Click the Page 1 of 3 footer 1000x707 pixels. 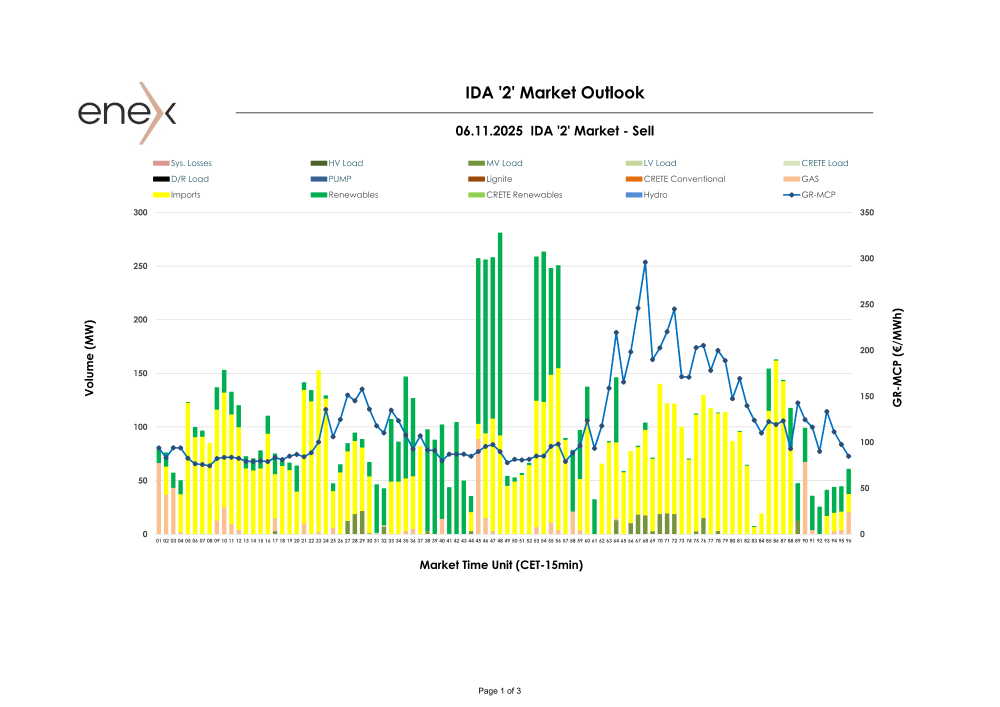pyautogui.click(x=500, y=691)
